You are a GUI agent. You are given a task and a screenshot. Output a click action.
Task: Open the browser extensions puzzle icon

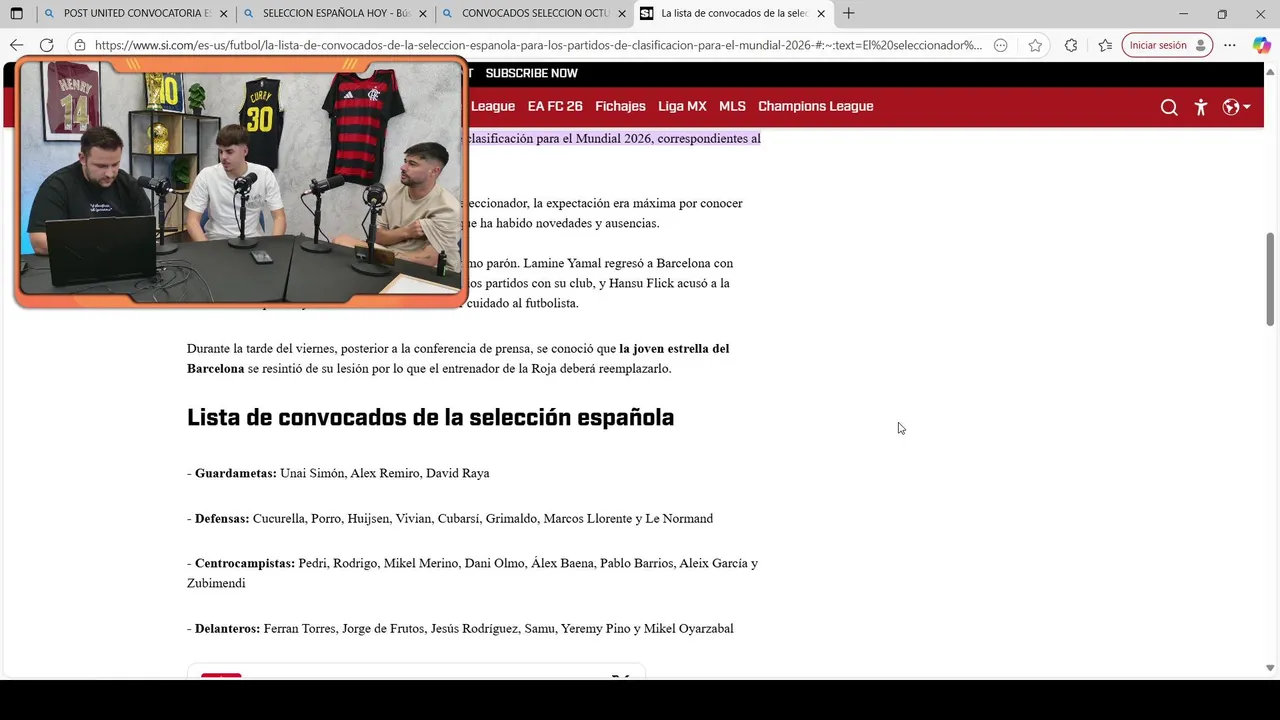click(1071, 45)
